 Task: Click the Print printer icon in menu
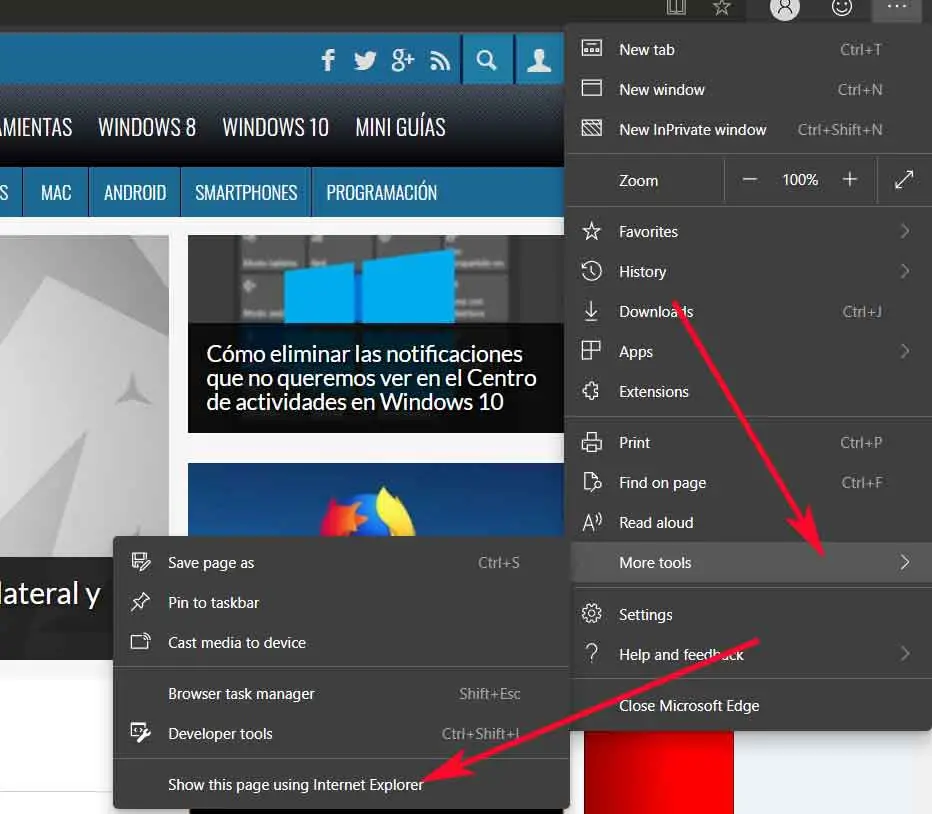591,442
